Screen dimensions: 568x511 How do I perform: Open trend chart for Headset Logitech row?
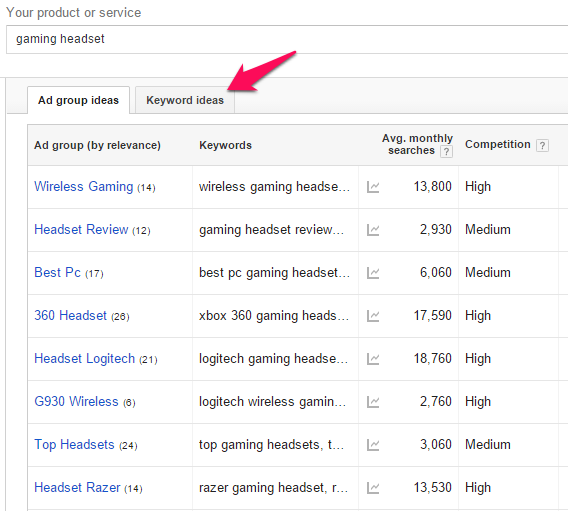point(373,359)
